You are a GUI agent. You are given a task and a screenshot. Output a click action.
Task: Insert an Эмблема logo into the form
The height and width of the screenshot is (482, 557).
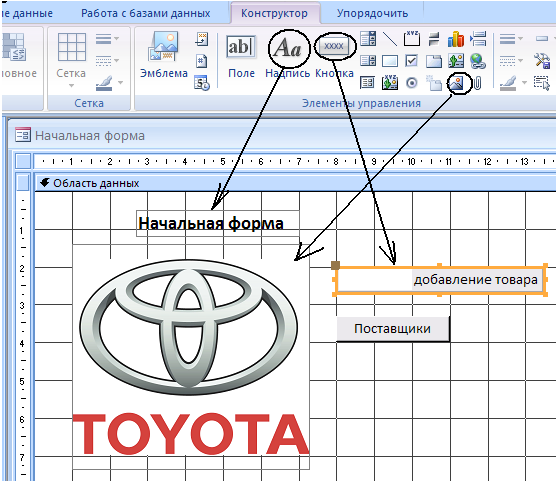click(163, 55)
